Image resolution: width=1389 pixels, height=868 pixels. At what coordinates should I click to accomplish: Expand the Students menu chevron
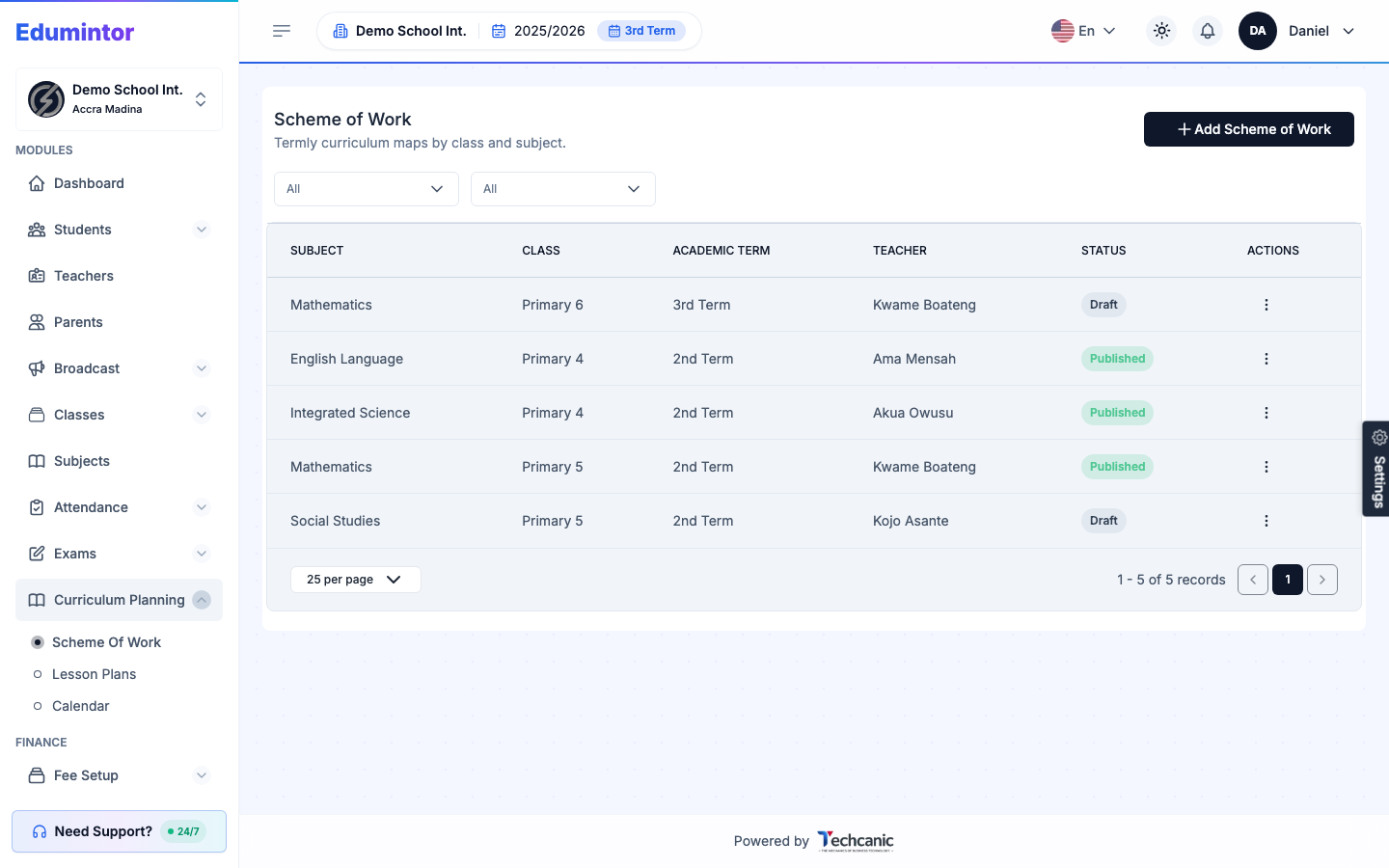coord(202,230)
